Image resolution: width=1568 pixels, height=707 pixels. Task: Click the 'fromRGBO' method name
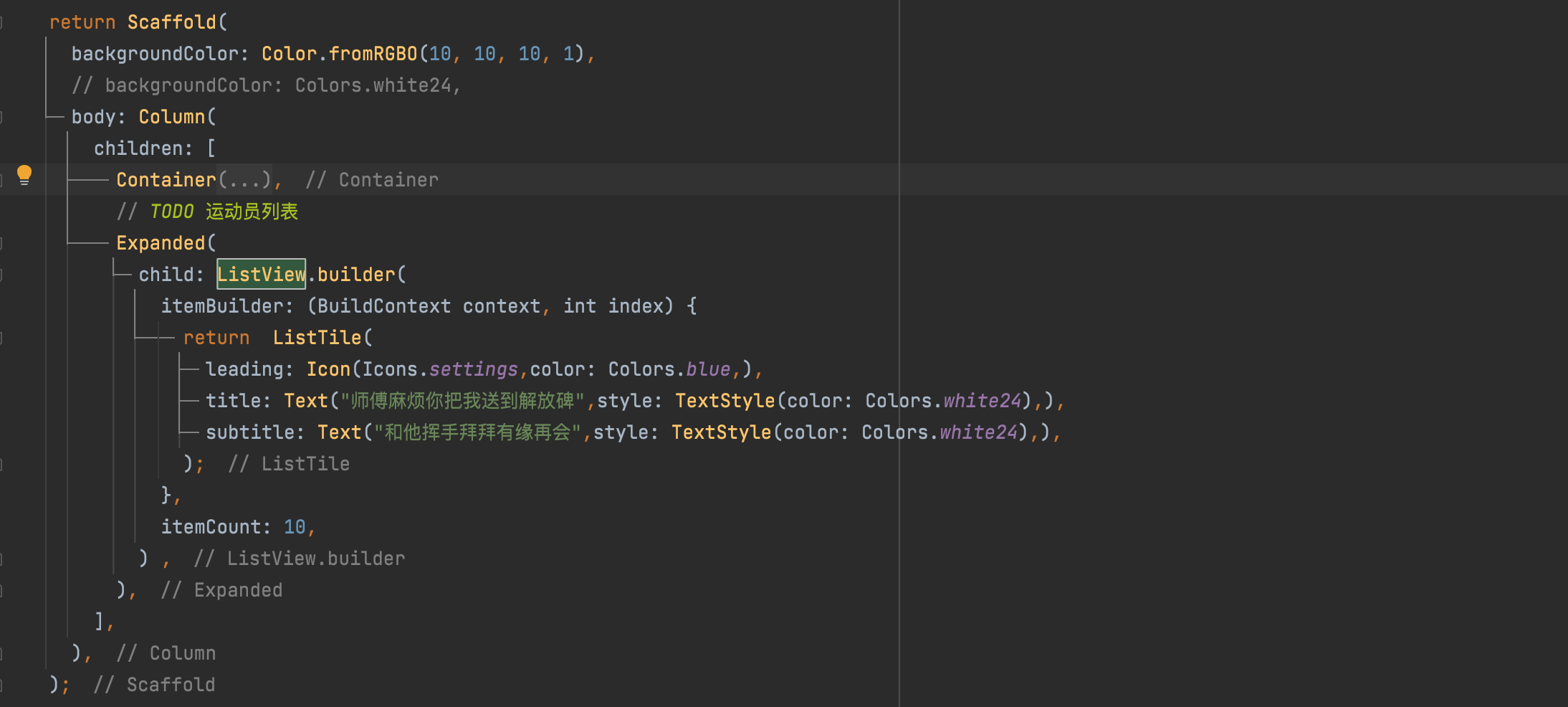373,53
